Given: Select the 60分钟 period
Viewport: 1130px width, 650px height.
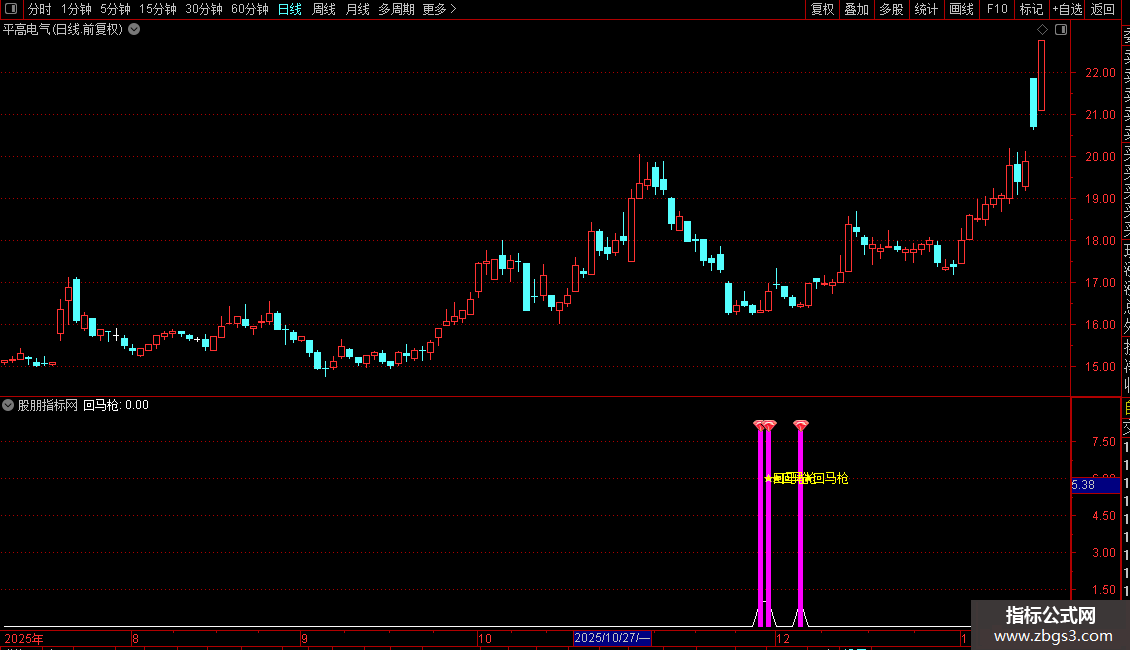Looking at the screenshot, I should [x=250, y=9].
